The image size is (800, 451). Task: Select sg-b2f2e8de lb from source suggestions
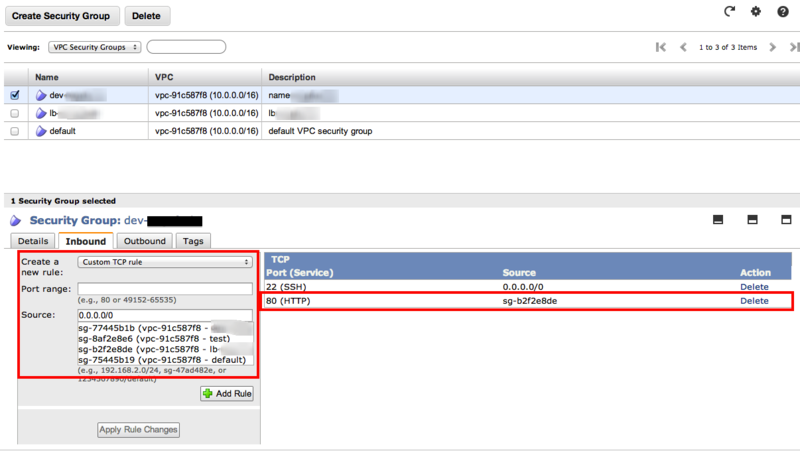pos(165,349)
